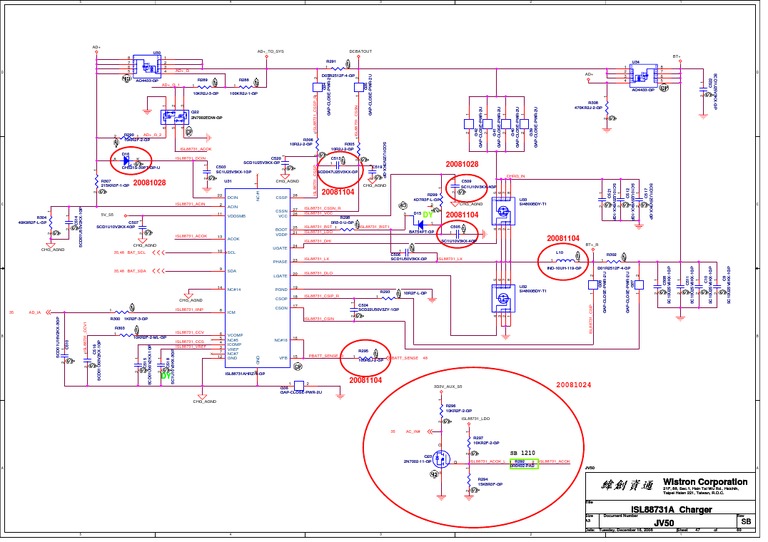Select the C505 capacitor symbol
The image size is (768, 542).
click(457, 234)
